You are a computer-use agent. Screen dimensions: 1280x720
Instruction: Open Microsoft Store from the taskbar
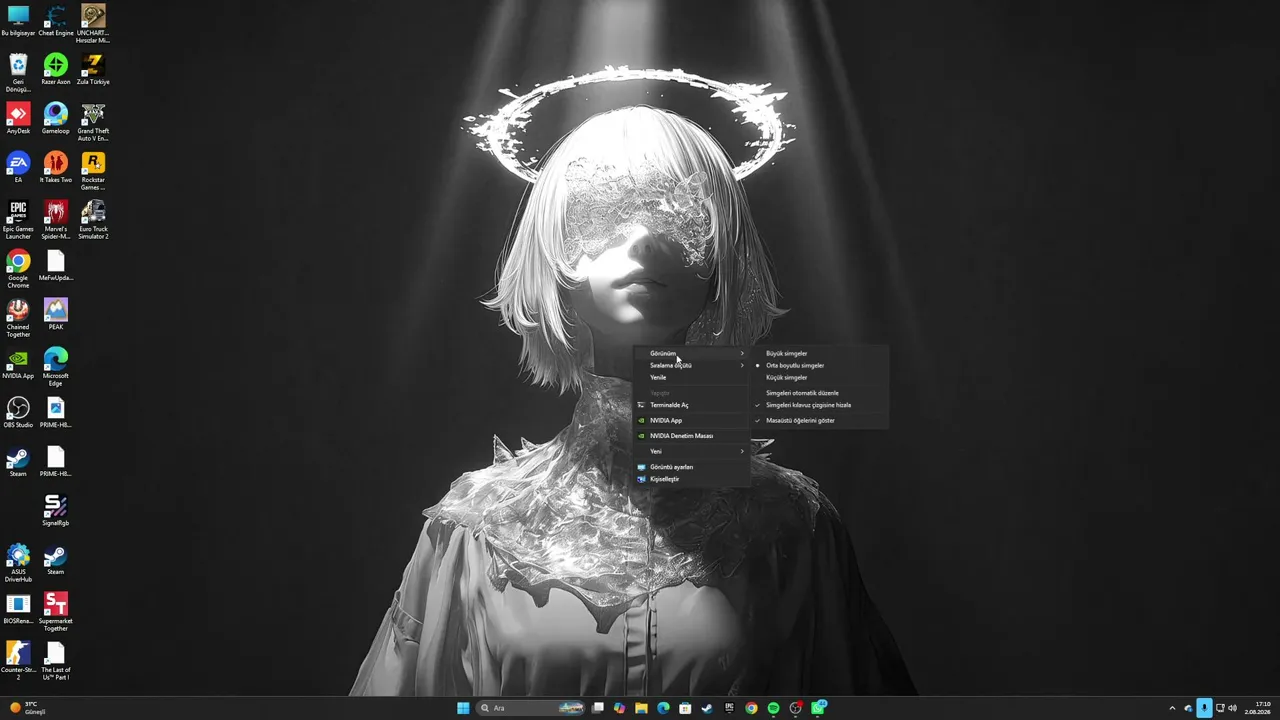(x=685, y=708)
